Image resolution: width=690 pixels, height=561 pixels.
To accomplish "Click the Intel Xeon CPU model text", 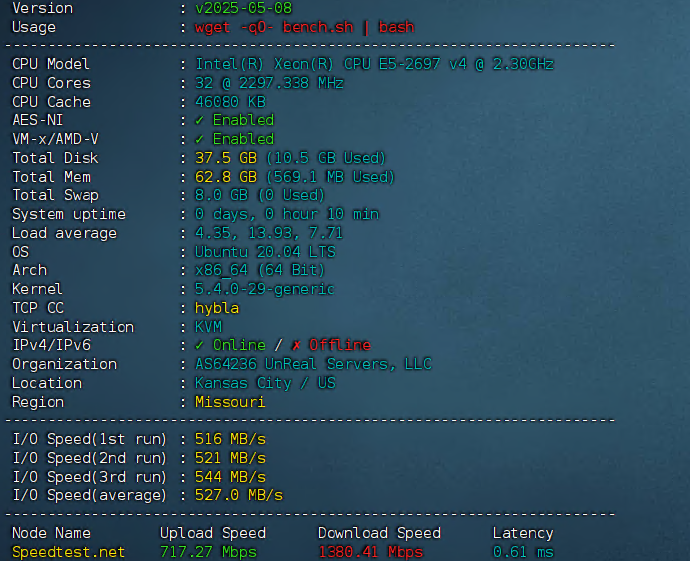I will (374, 64).
